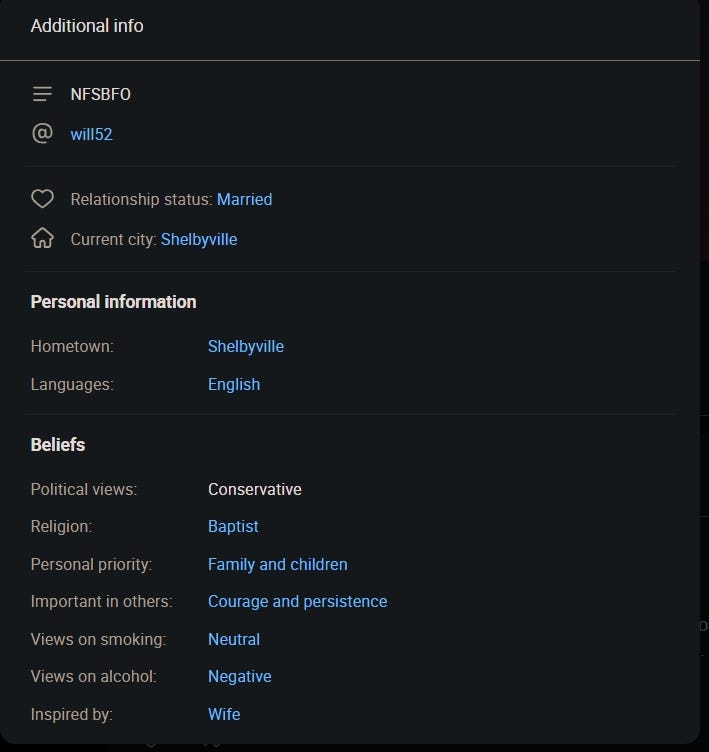Image resolution: width=709 pixels, height=752 pixels.
Task: Click the status lines icon beside NFSBFO
Action: click(x=42, y=94)
